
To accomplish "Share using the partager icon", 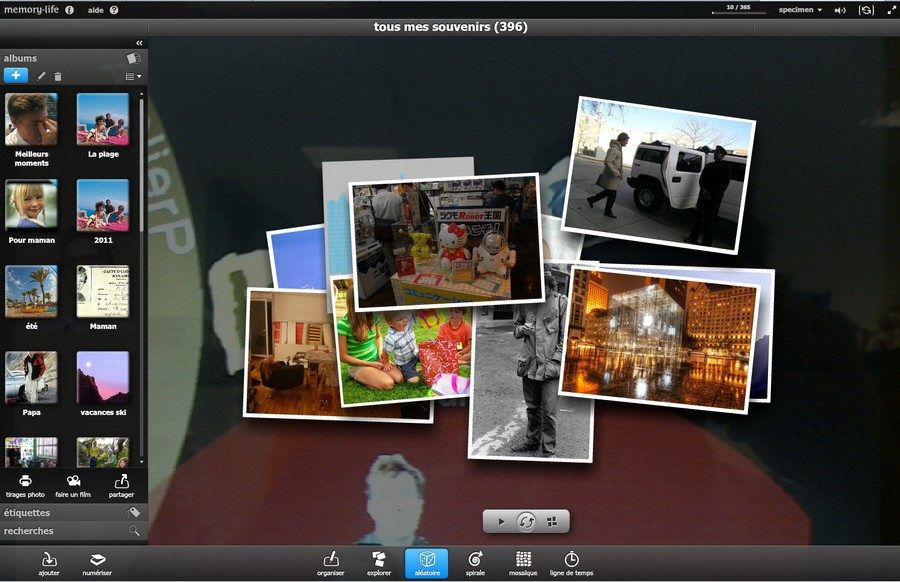I will (x=122, y=481).
